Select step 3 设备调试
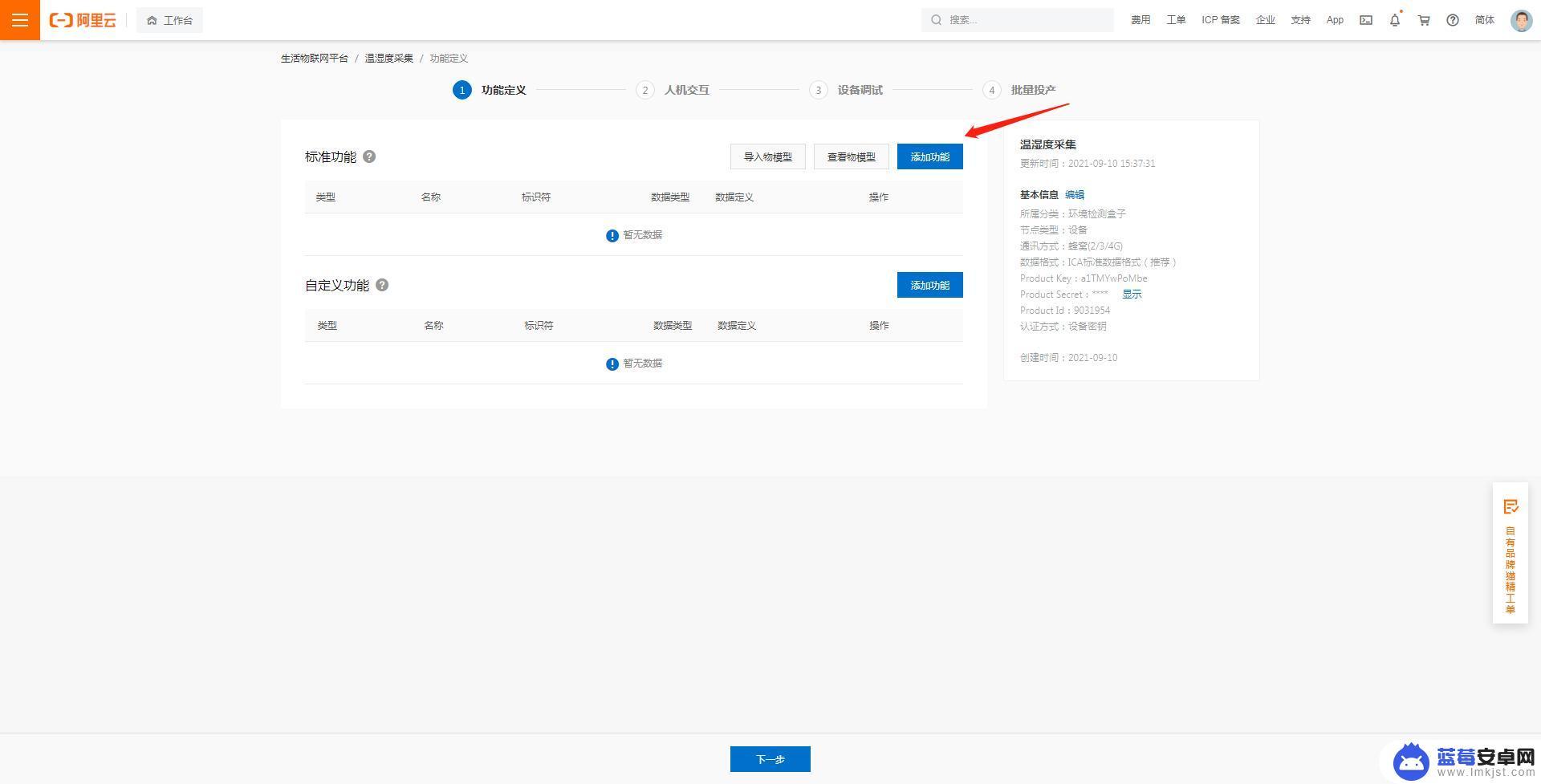1541x784 pixels. point(845,90)
